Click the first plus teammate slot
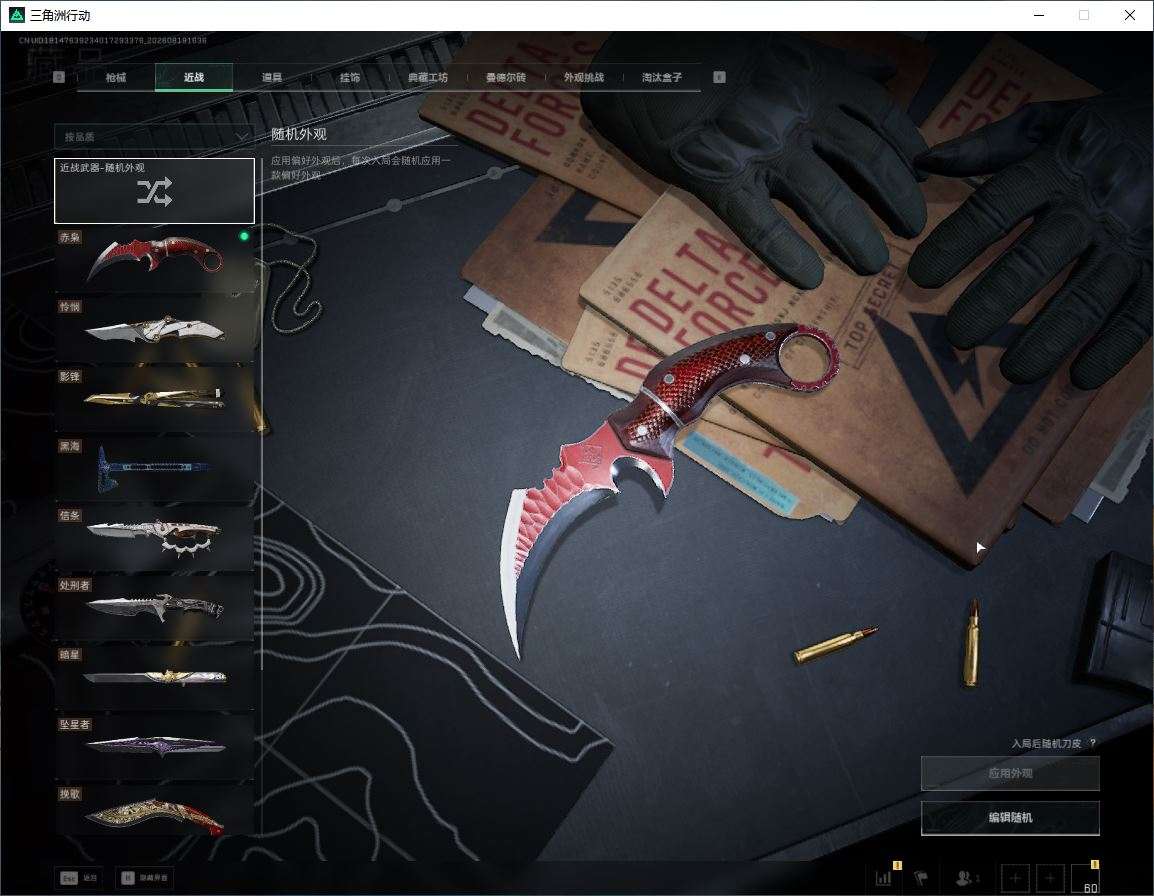 pos(1015,878)
